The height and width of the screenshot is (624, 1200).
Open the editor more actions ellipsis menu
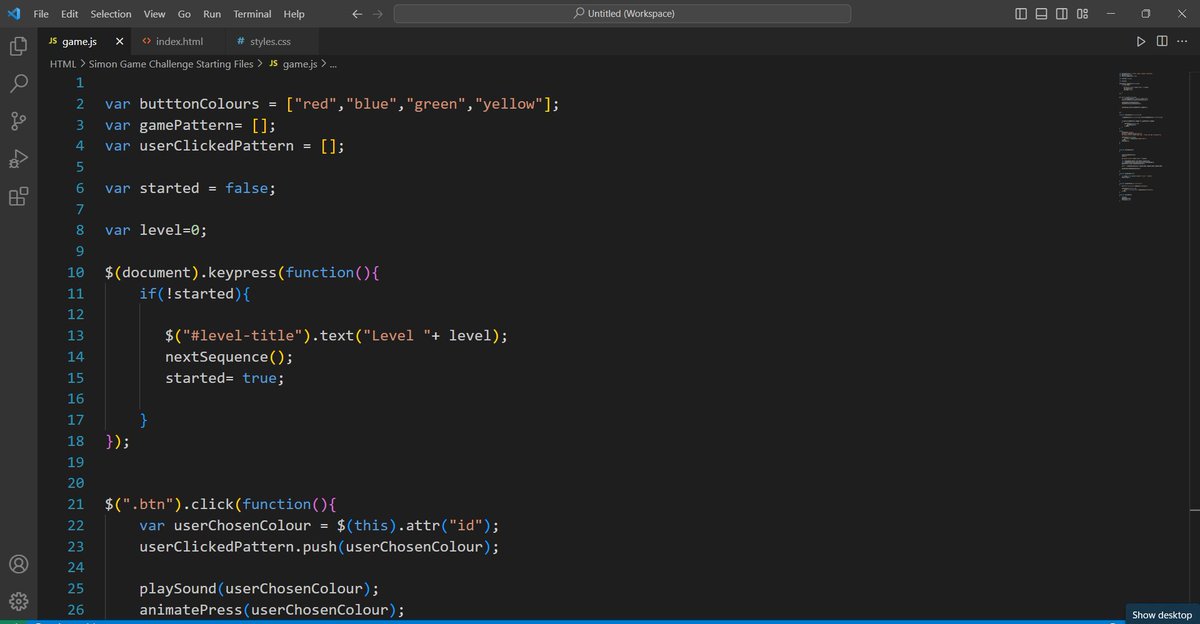point(1183,42)
